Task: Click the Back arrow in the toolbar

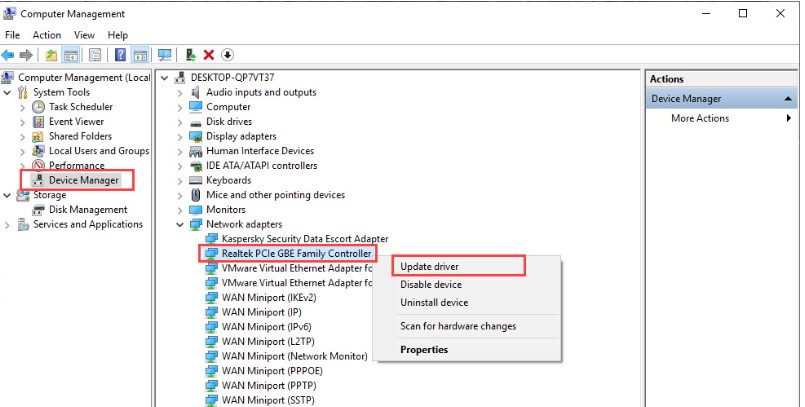Action: click(x=9, y=55)
